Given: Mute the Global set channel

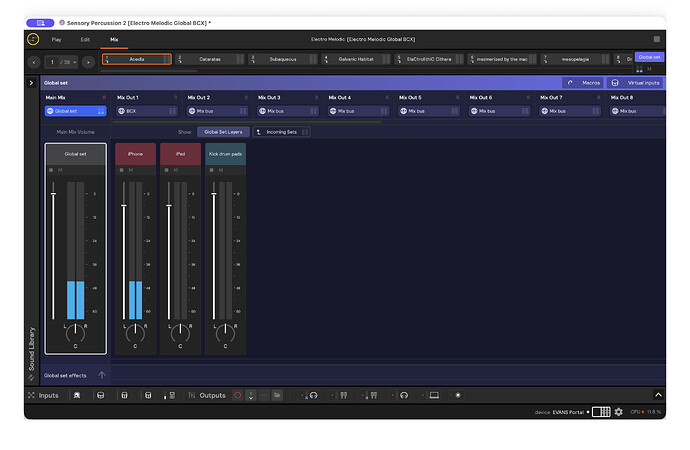Looking at the screenshot, I should click(x=60, y=170).
